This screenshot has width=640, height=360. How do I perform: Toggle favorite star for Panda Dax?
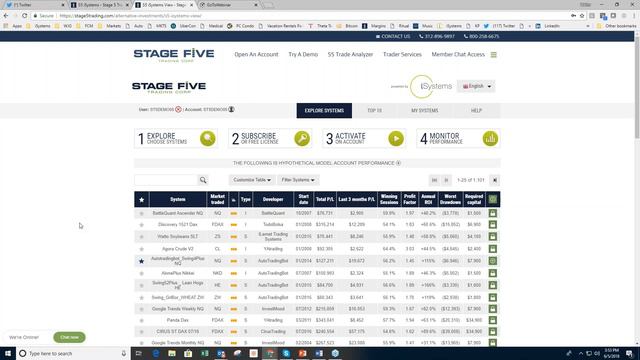pos(142,321)
